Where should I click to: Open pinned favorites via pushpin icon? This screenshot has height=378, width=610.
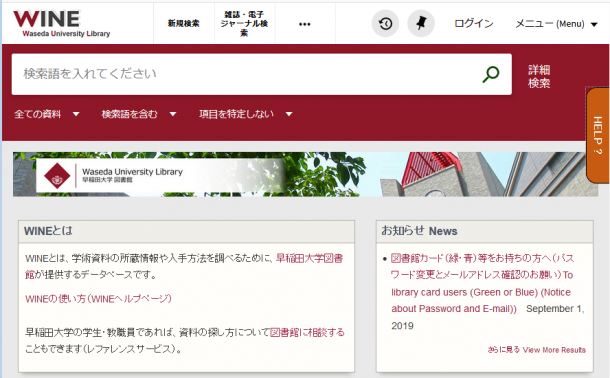click(x=421, y=24)
